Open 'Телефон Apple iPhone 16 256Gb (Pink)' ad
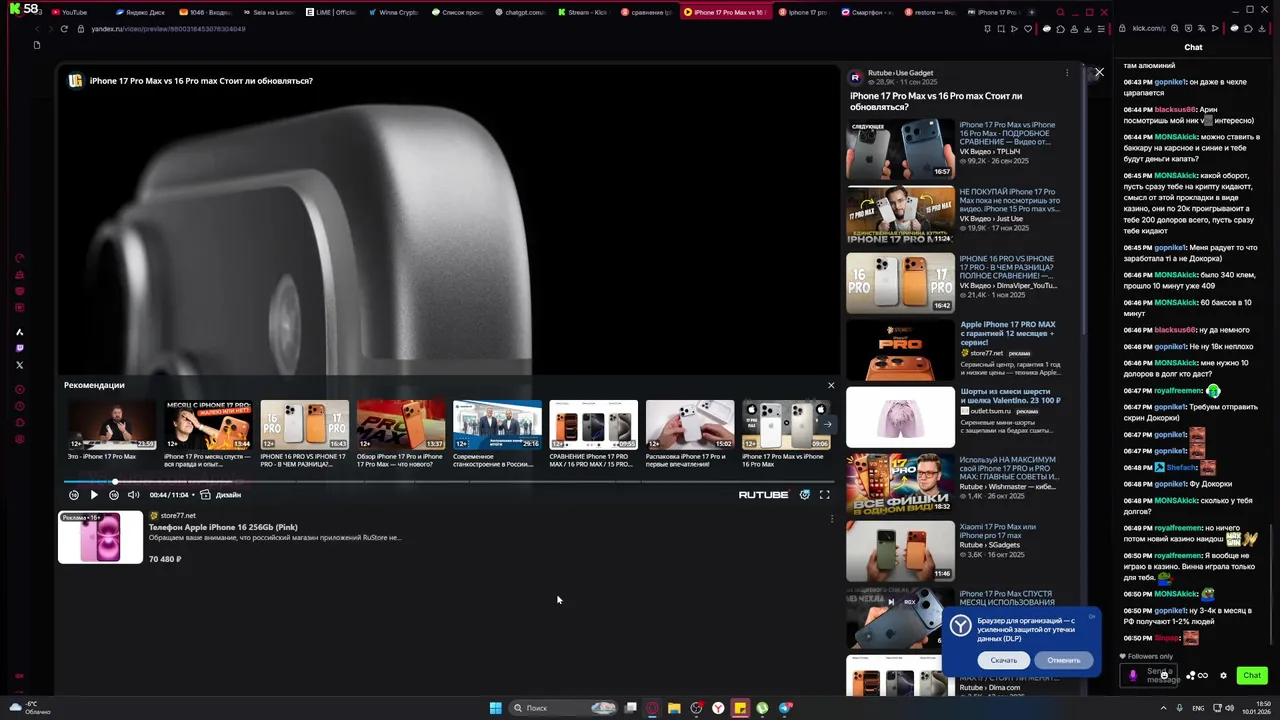The height and width of the screenshot is (720, 1280). 223,527
